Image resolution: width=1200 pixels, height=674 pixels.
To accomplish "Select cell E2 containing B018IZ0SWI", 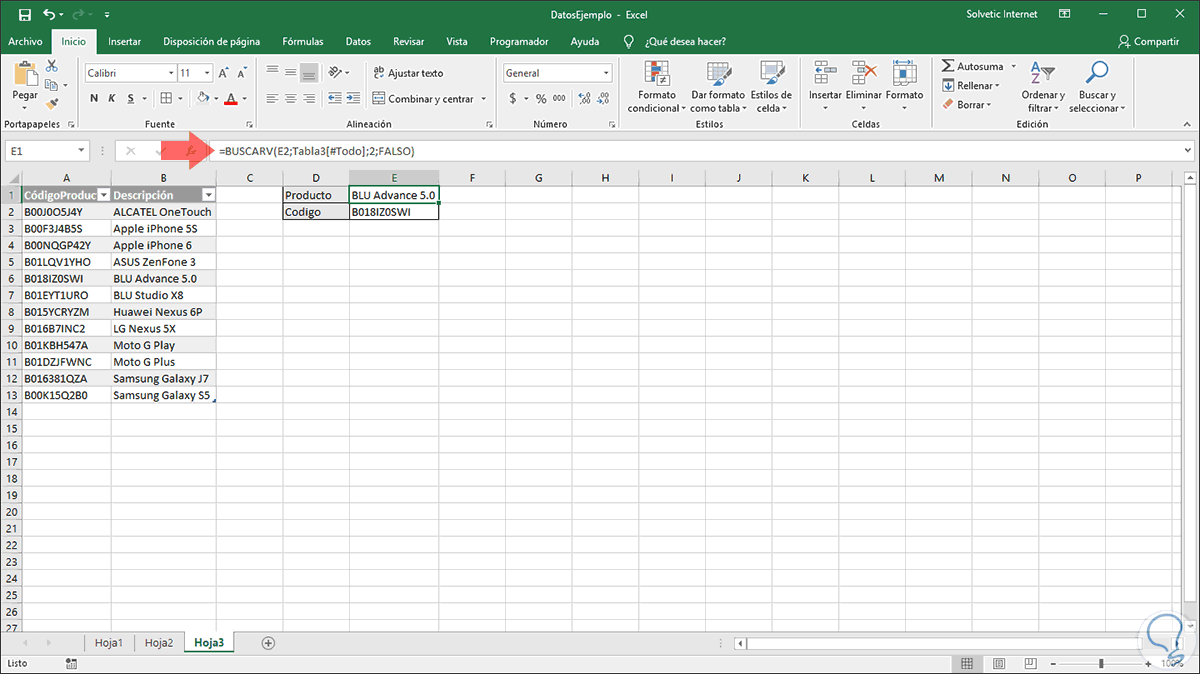I will click(x=394, y=211).
